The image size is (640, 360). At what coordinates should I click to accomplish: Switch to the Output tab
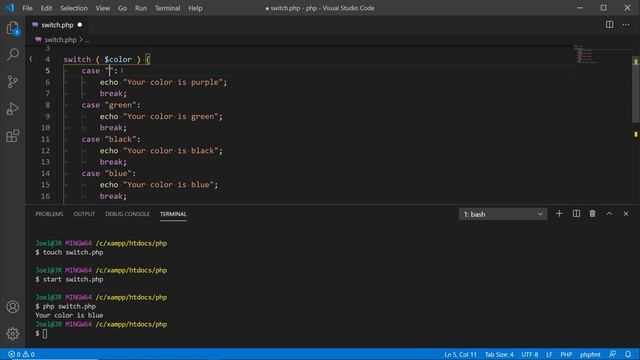(x=84, y=214)
